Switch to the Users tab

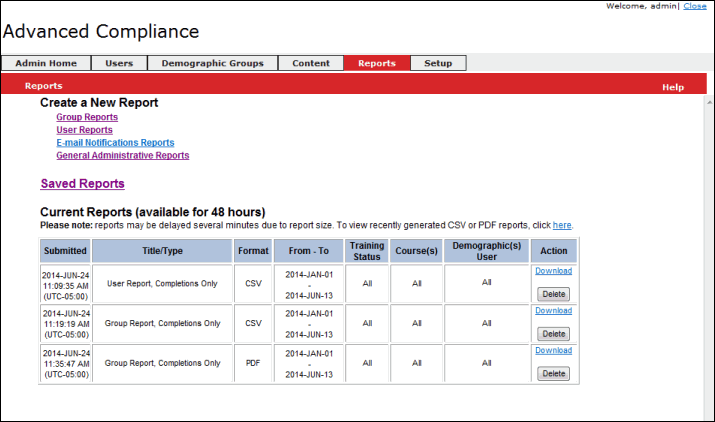click(x=119, y=63)
